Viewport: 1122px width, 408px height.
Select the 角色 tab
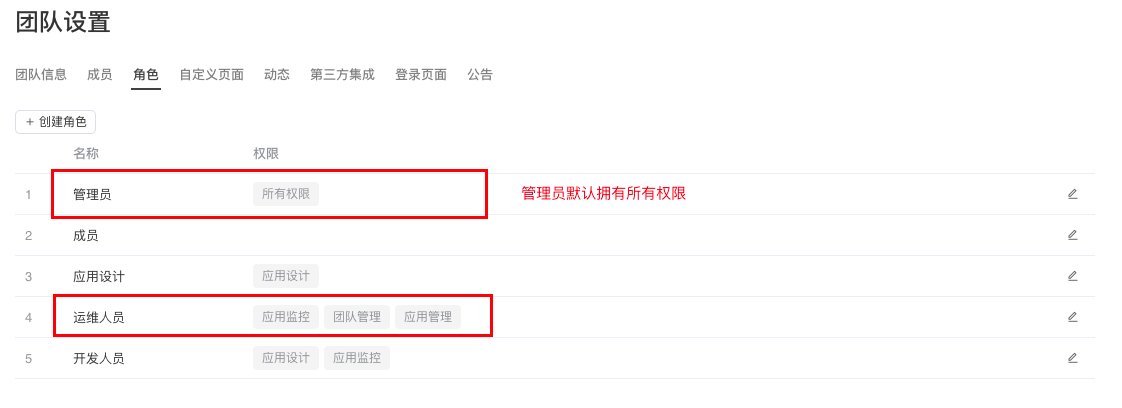[146, 74]
